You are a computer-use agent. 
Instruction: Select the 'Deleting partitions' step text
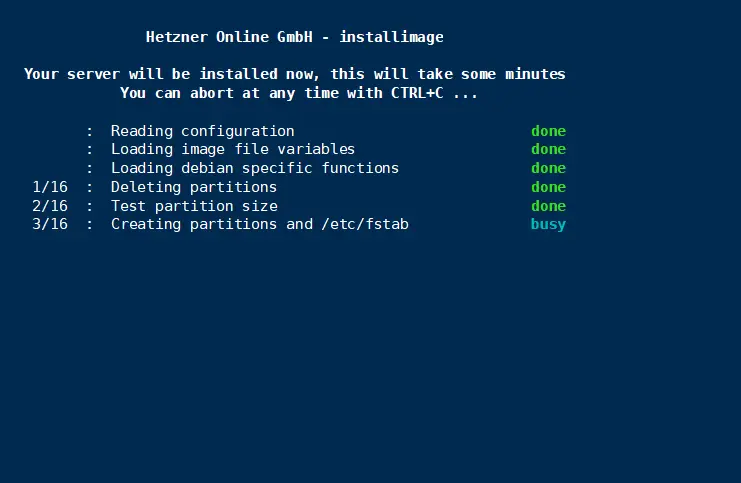tap(193, 187)
